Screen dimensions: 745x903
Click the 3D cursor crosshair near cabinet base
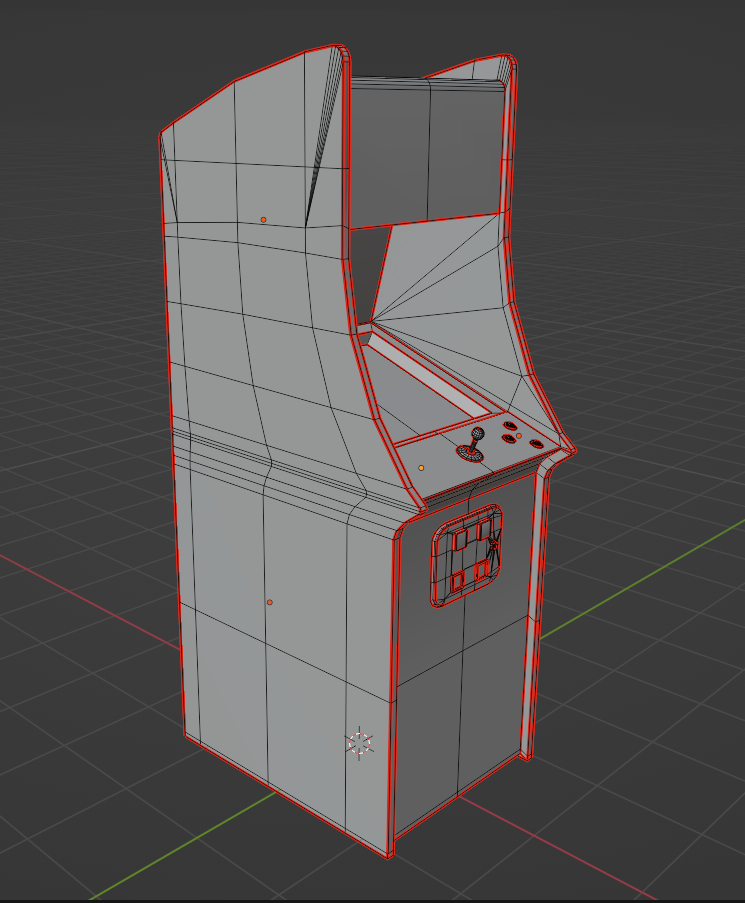360,743
